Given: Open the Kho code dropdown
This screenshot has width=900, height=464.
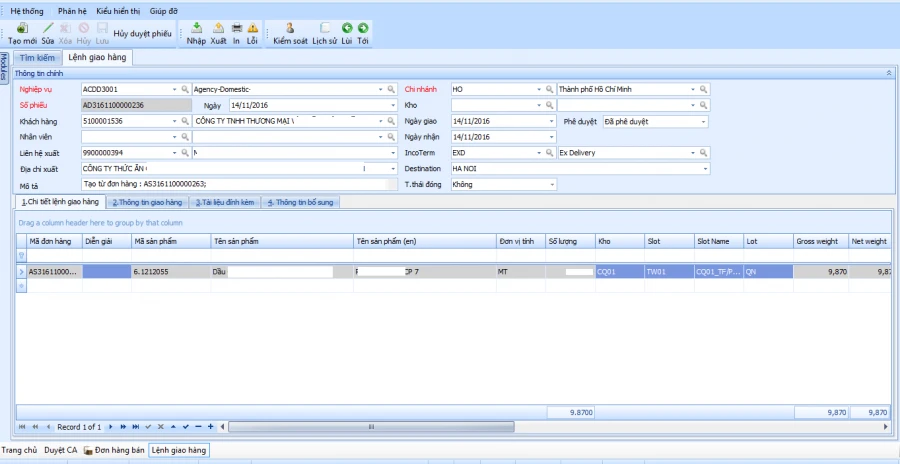Looking at the screenshot, I should pos(539,106).
